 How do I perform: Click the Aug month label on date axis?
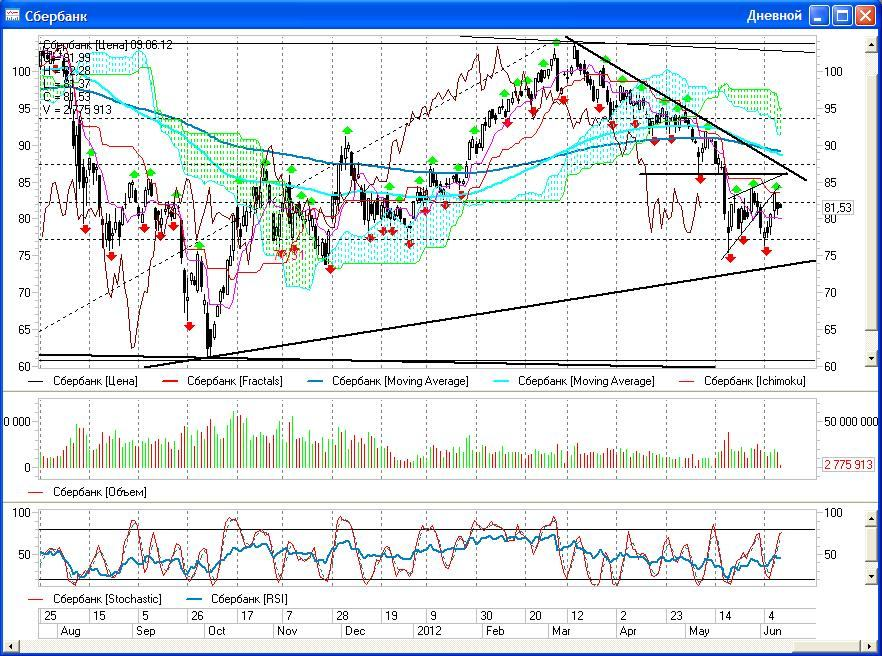point(70,631)
